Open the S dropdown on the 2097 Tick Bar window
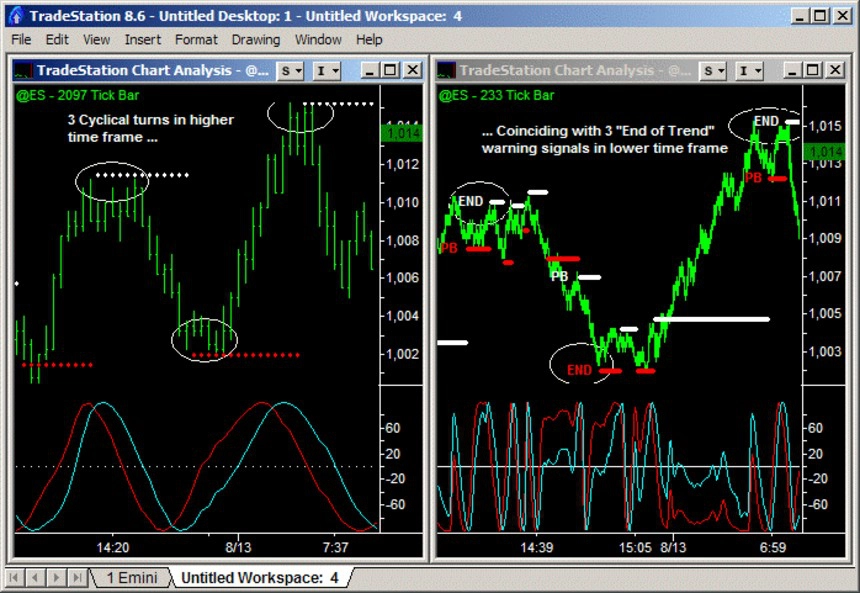The width and height of the screenshot is (860, 593). click(290, 71)
